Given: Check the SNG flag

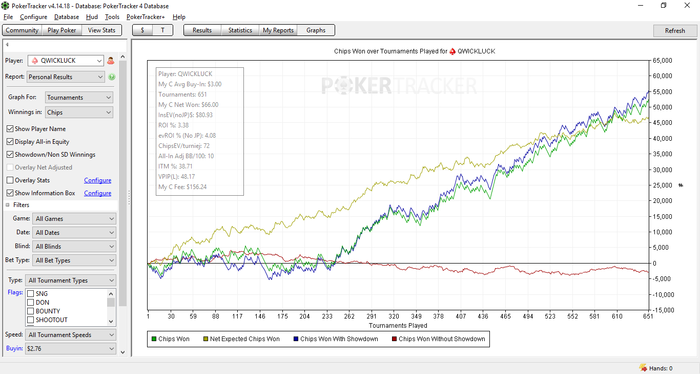Looking at the screenshot, I should click(x=30, y=294).
